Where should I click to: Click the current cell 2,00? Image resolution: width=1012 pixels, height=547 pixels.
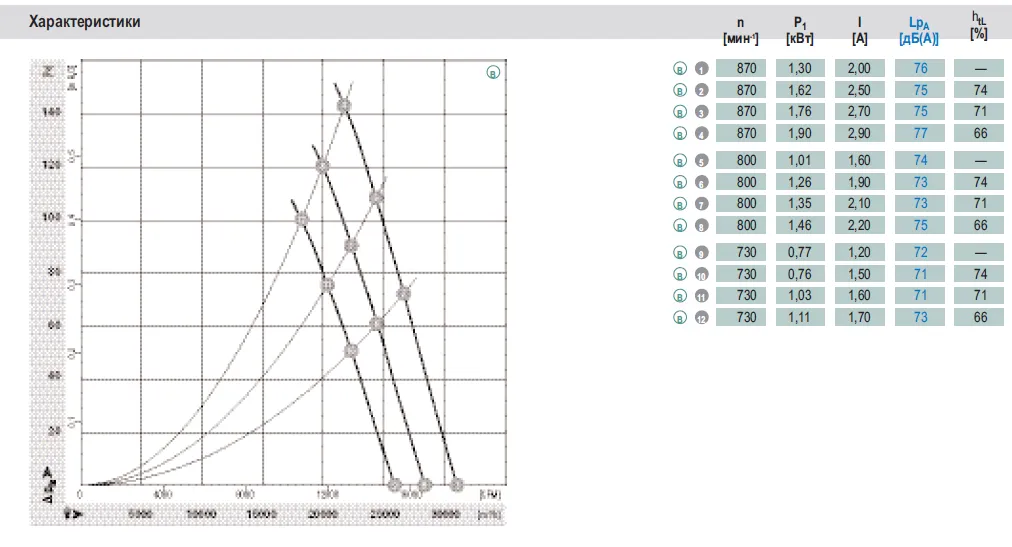(x=860, y=68)
